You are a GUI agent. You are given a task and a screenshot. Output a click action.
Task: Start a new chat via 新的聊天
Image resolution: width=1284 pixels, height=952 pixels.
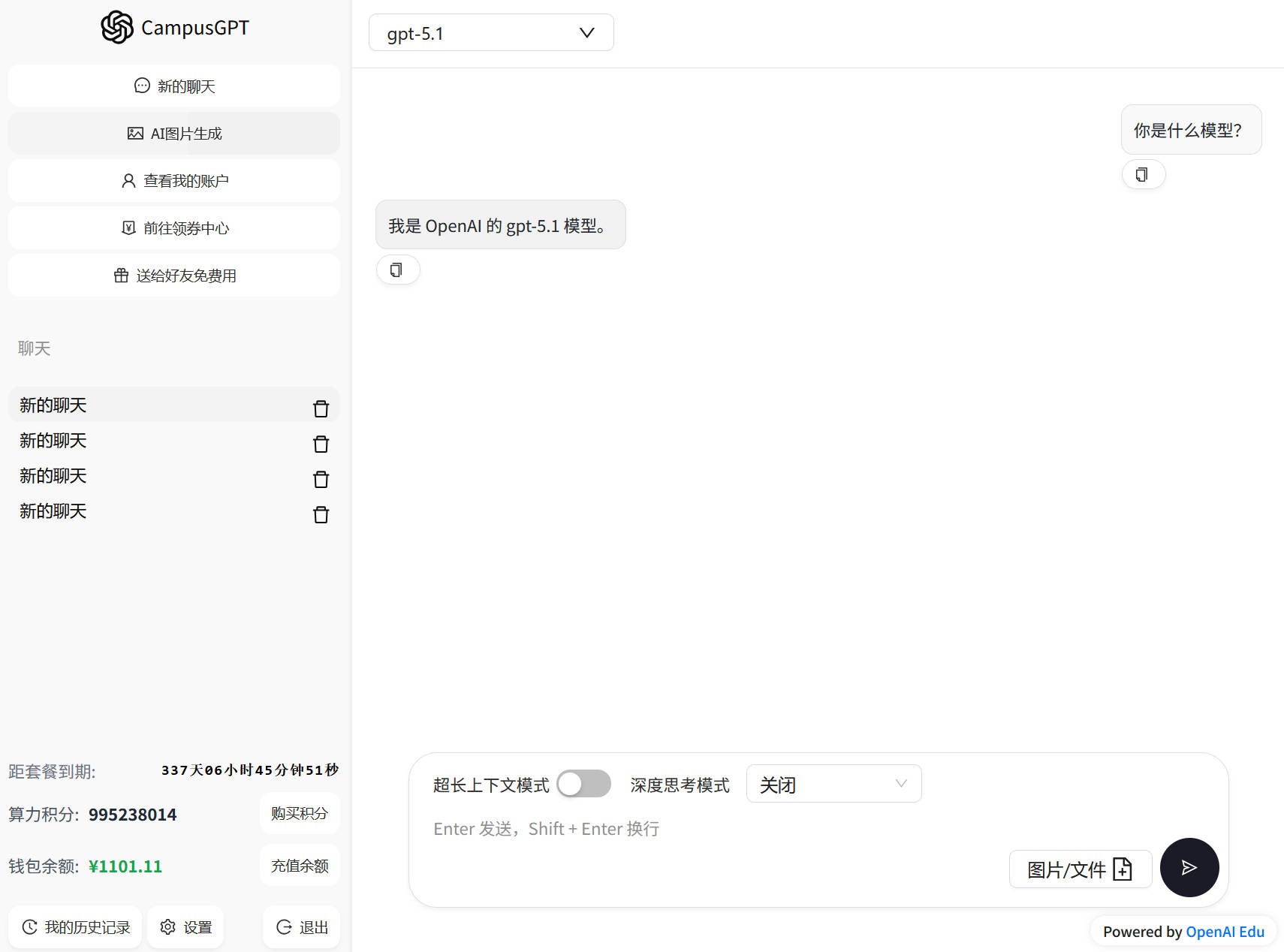point(174,86)
